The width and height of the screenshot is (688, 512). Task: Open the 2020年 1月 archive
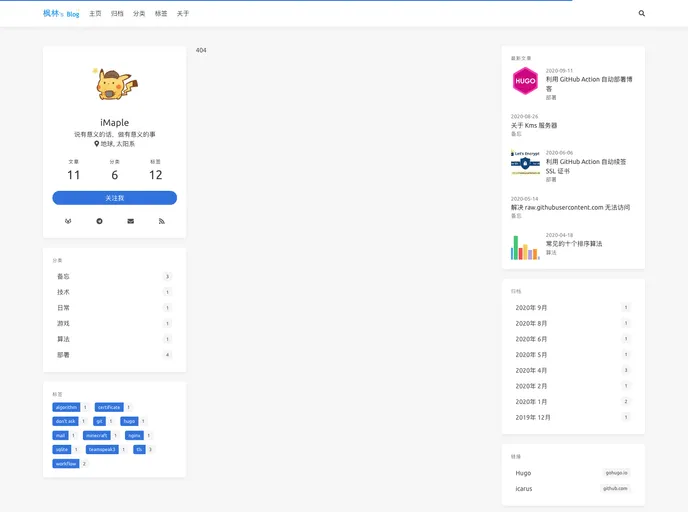[x=573, y=402]
